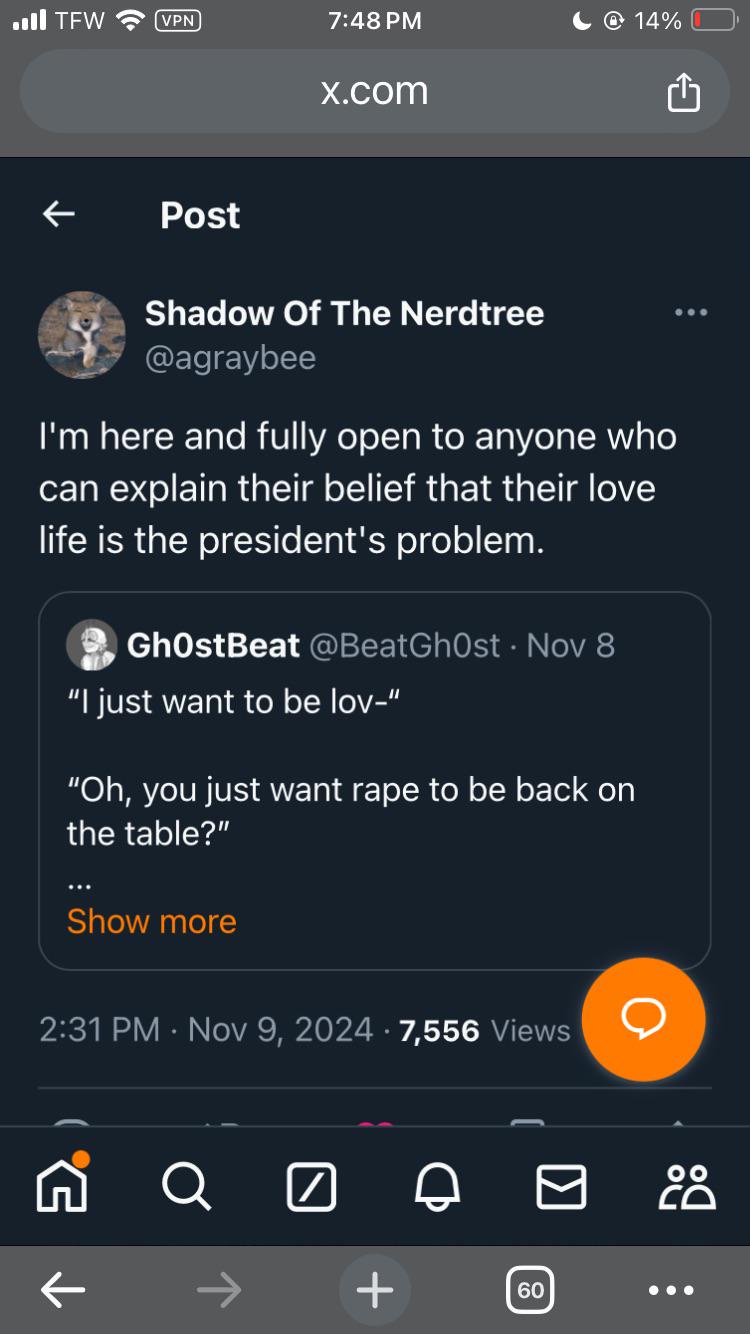
Task: Show the 60 open tabs switcher
Action: (530, 1290)
